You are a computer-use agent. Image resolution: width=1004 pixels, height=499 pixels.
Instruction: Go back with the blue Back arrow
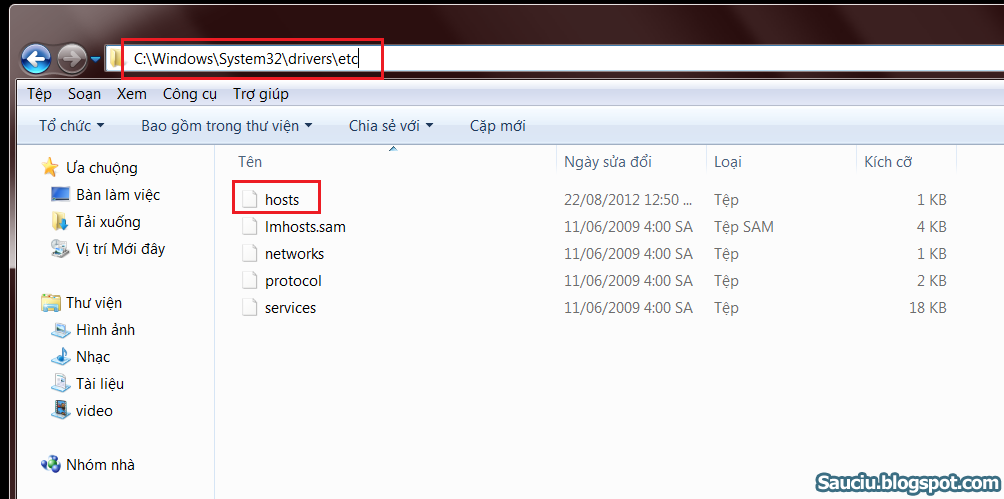coord(36,60)
